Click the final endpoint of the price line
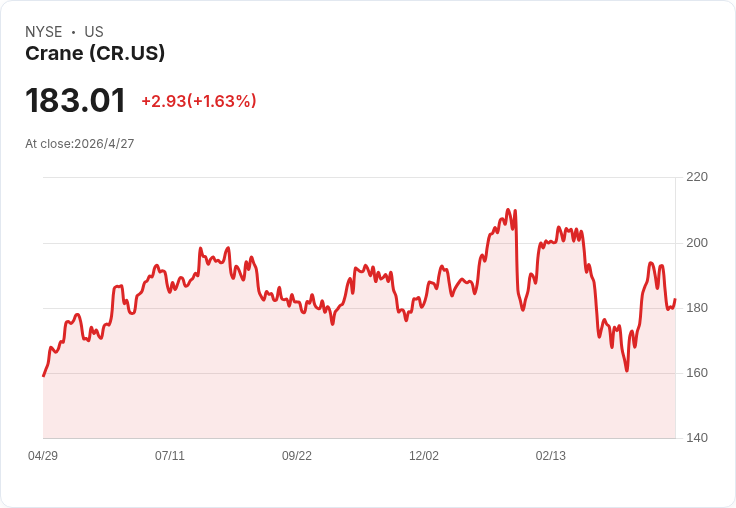Screen dimensions: 736x508 675,299
